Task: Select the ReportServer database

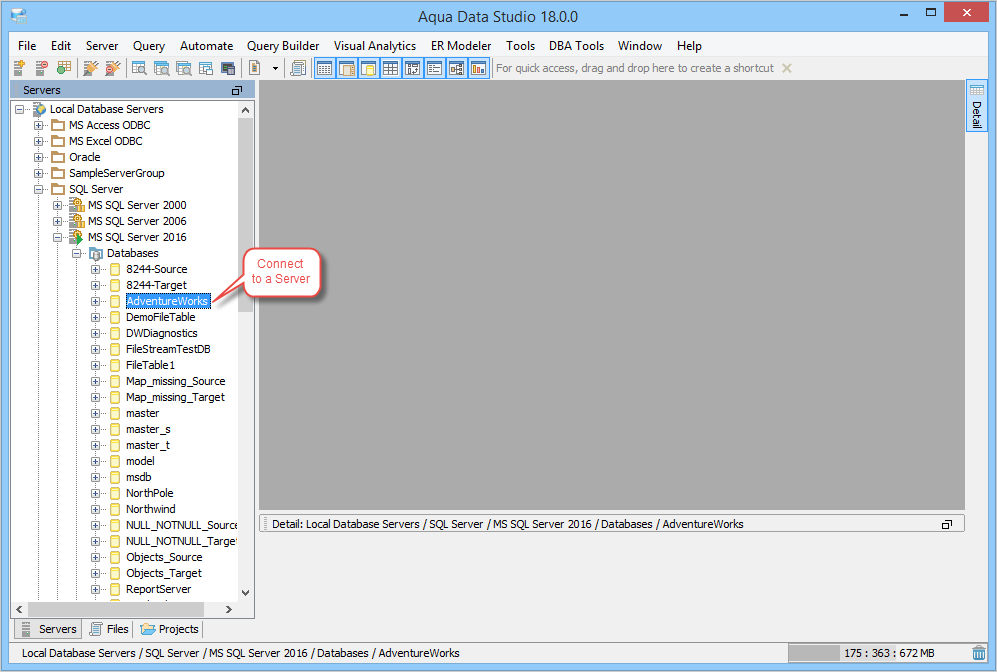Action: [158, 589]
